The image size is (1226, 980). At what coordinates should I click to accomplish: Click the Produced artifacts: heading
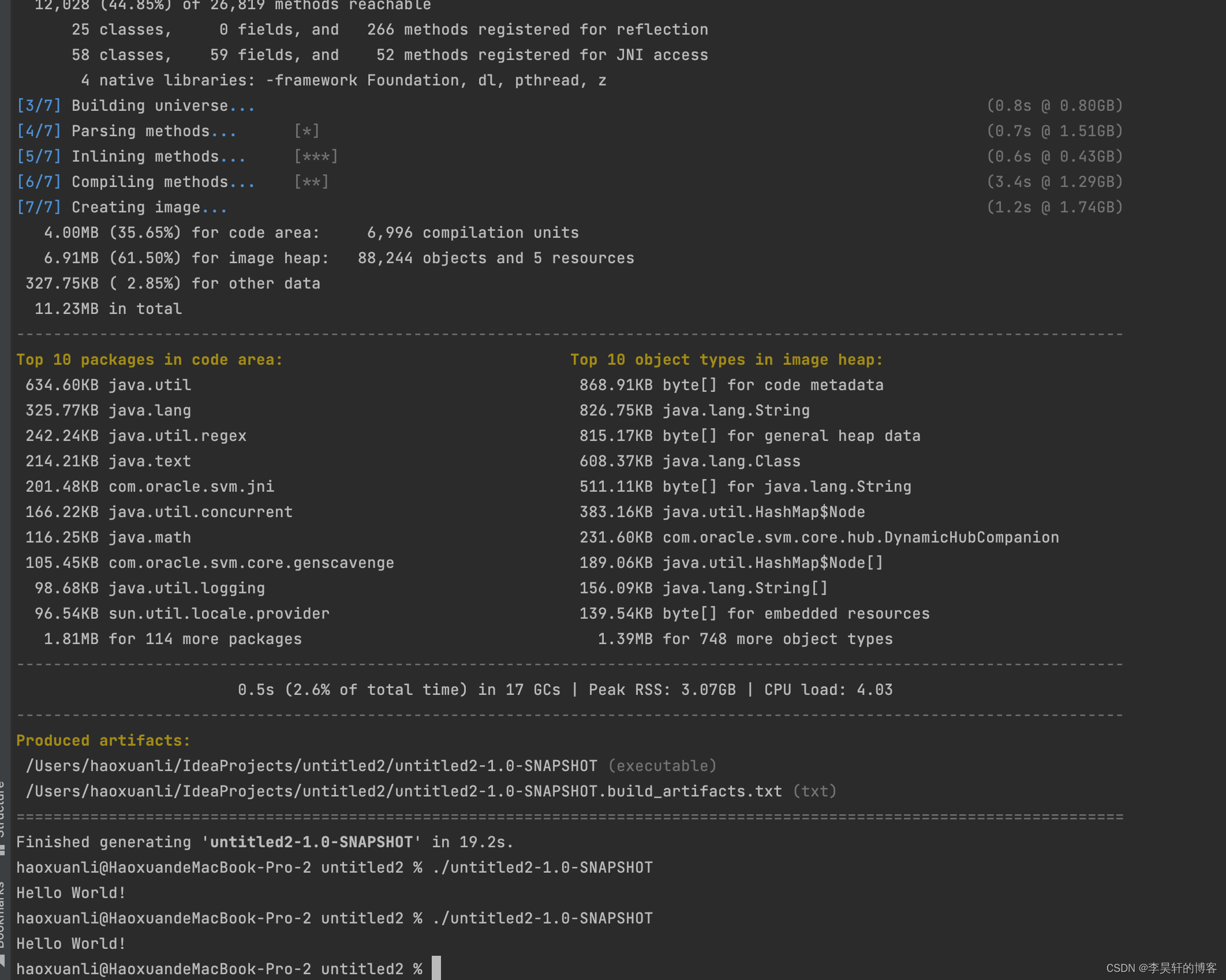pos(103,740)
